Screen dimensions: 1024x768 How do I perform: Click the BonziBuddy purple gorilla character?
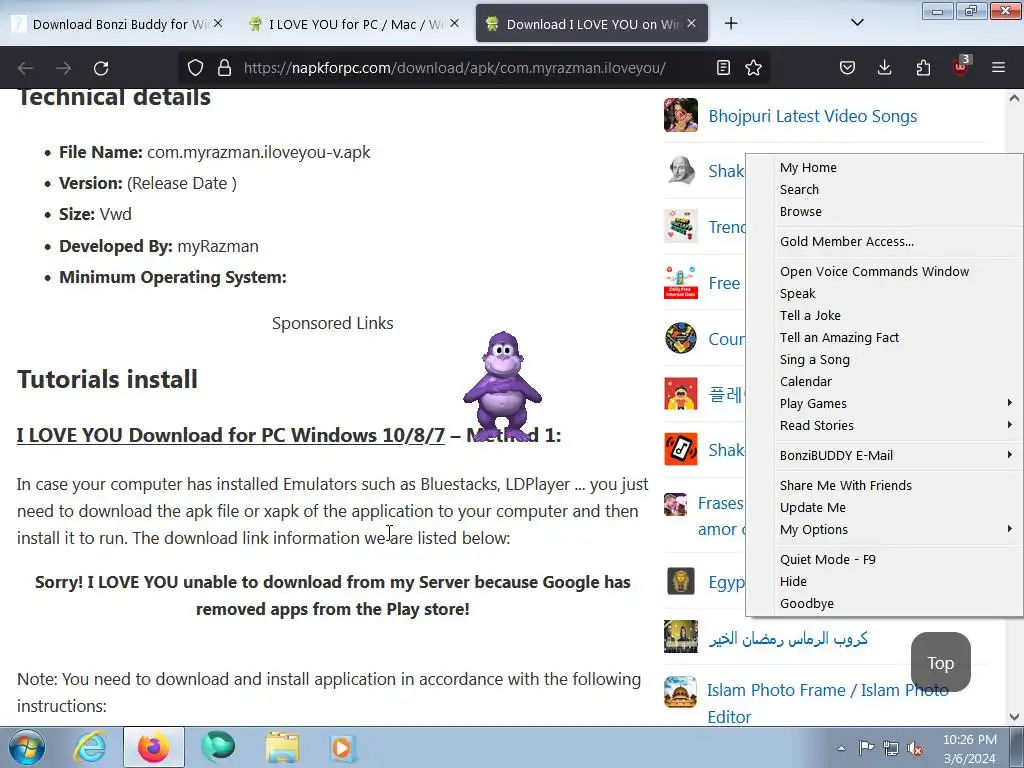pos(502,385)
